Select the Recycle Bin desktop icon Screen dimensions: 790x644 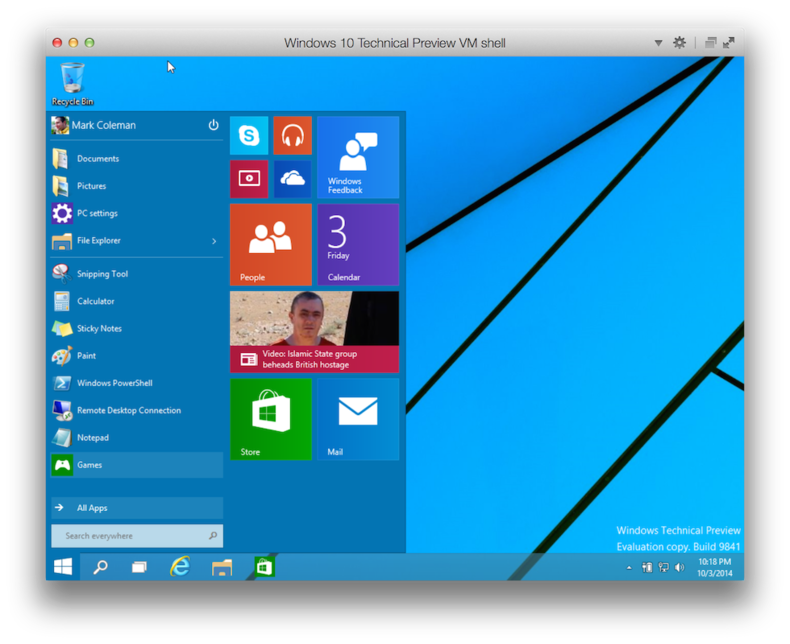73,84
